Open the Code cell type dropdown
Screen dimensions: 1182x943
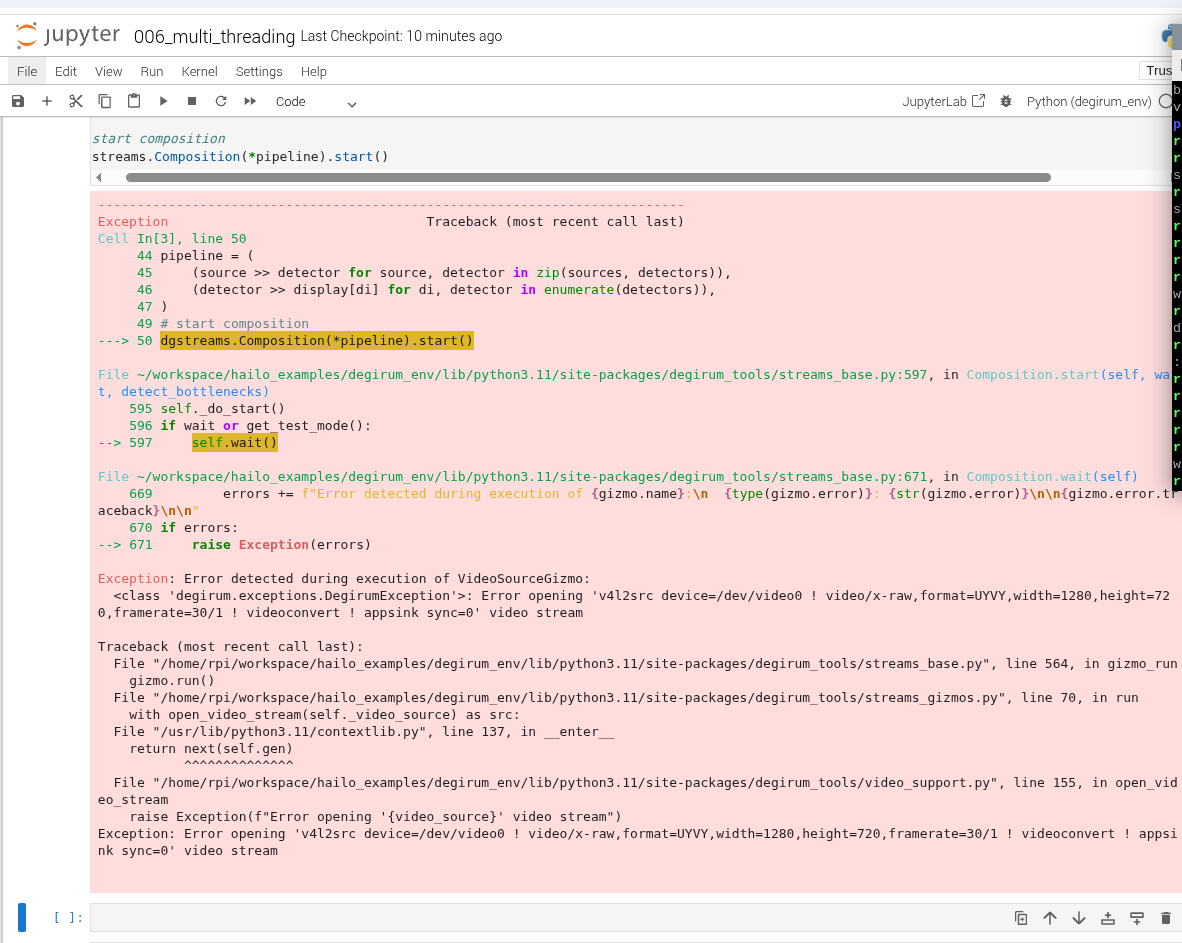point(315,102)
